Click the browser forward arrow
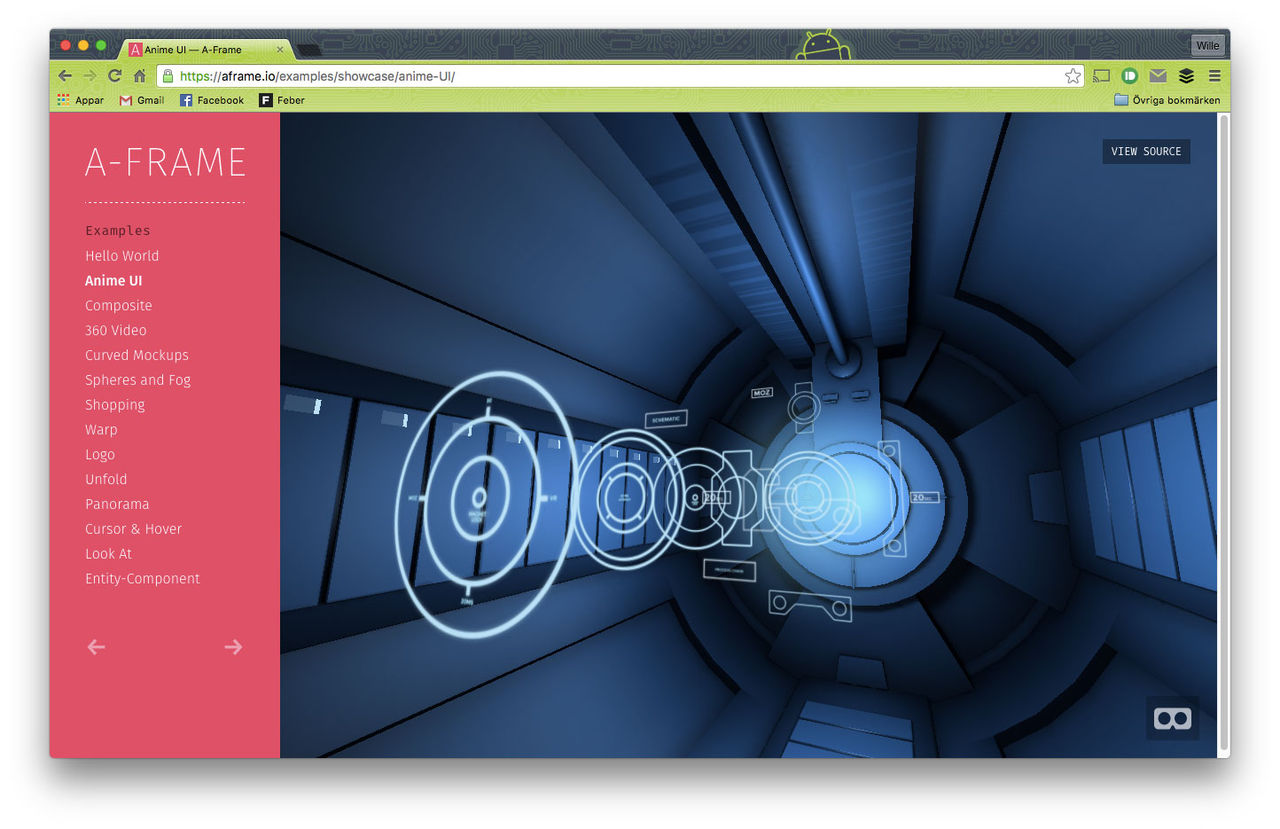 (90, 76)
